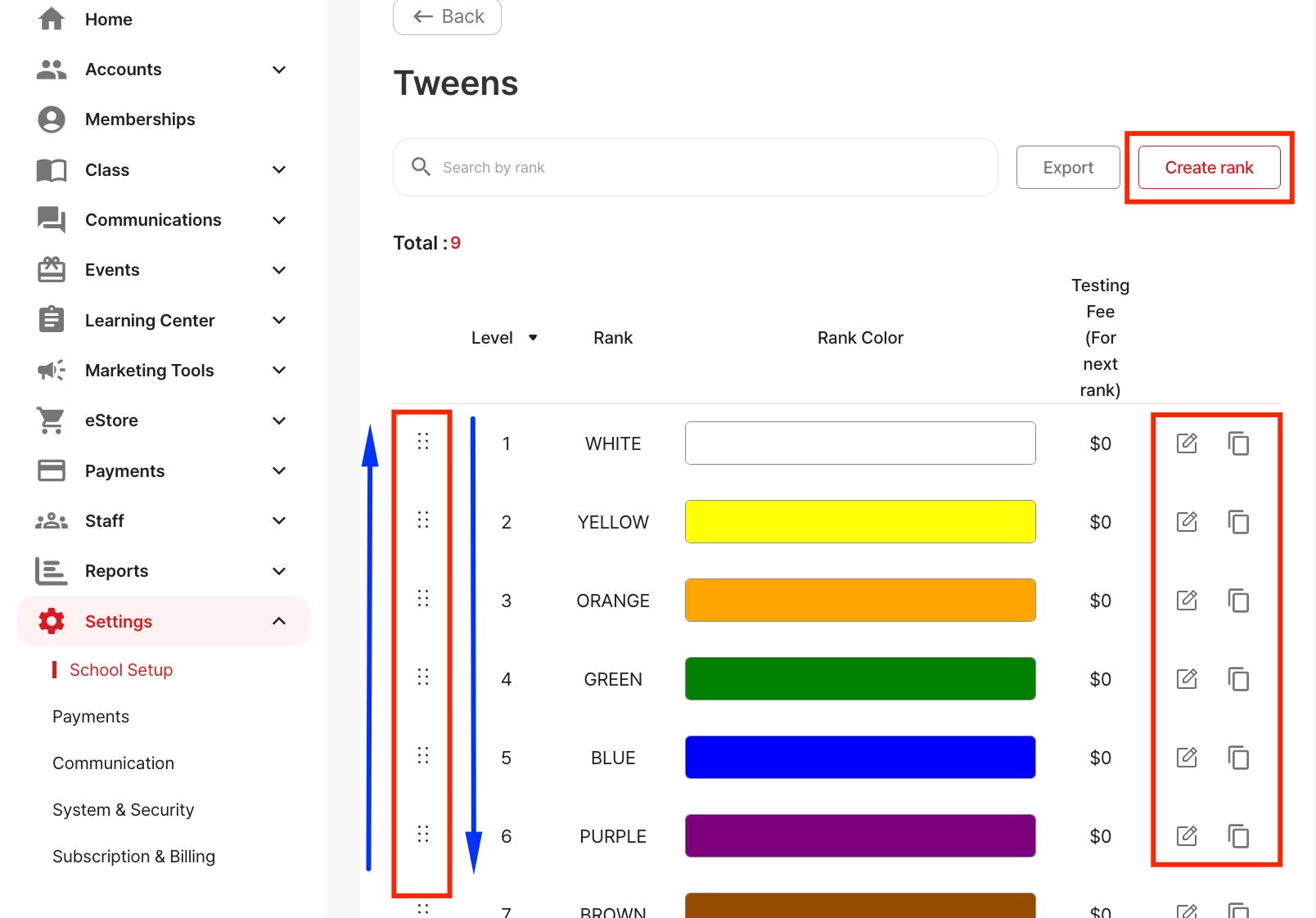The width and height of the screenshot is (1316, 918).
Task: Open the edit icon for PURPLE rank
Action: coord(1187,835)
